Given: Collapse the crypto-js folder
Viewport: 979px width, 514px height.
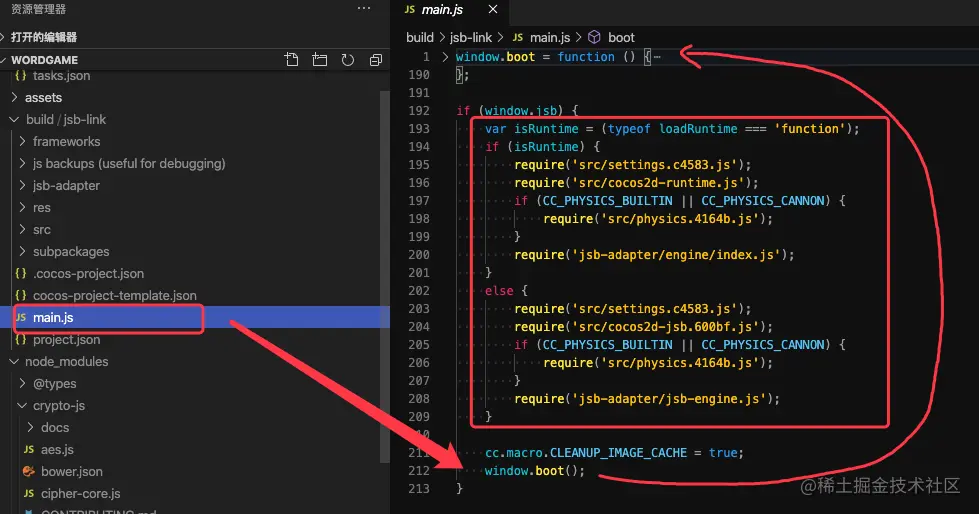Looking at the screenshot, I should [59, 405].
